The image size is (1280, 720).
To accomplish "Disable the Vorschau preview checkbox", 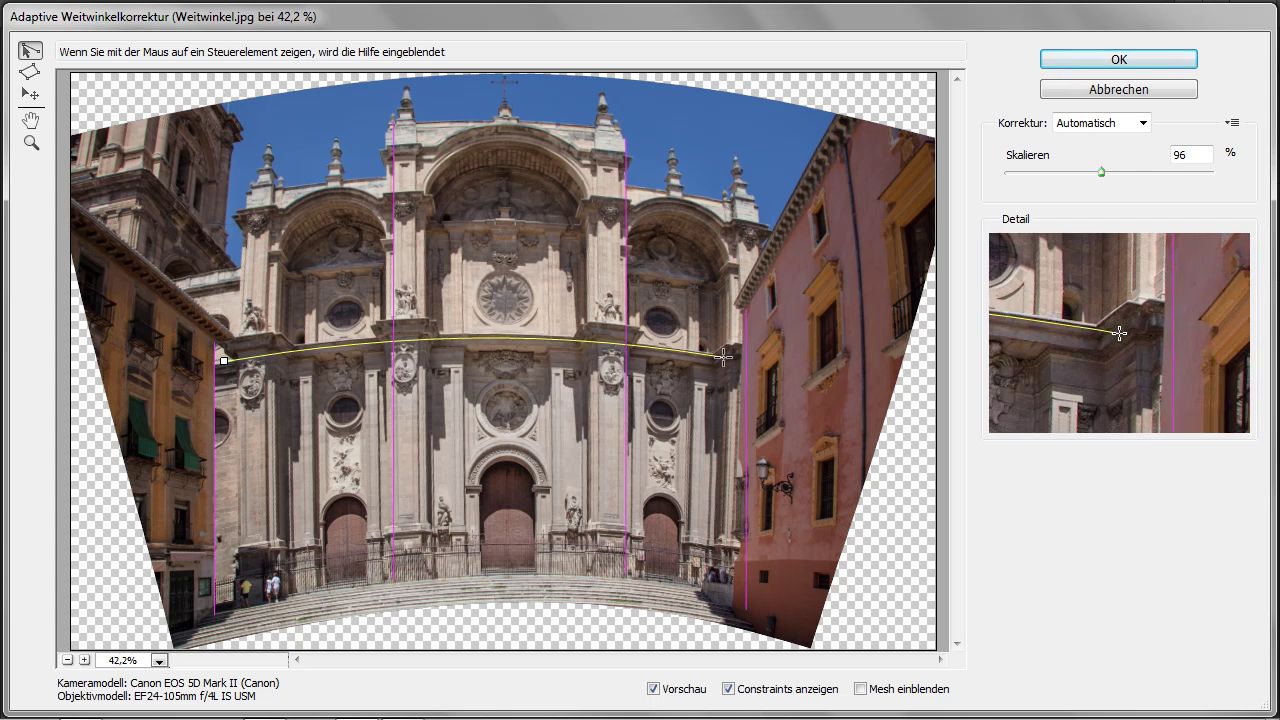I will (x=654, y=689).
